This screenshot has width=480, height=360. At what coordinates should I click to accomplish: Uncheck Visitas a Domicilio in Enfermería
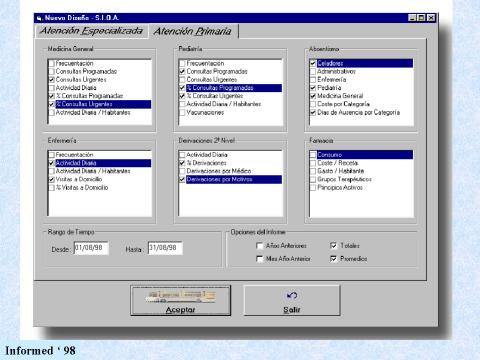(52, 179)
